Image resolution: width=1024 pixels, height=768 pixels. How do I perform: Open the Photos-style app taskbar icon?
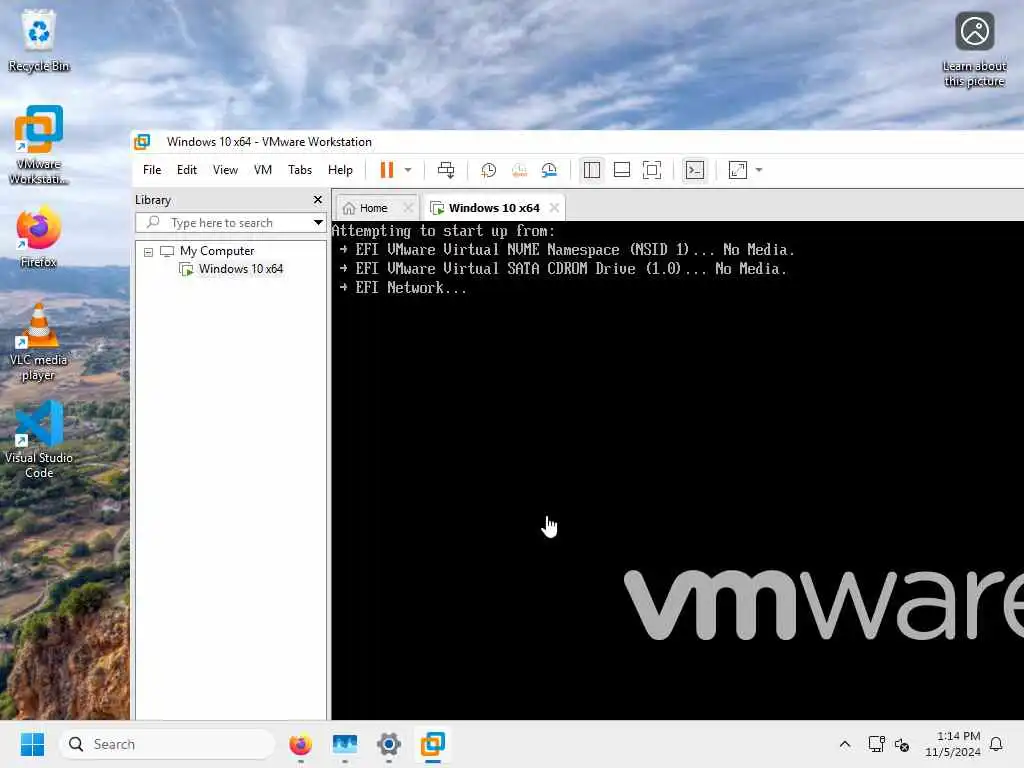345,744
